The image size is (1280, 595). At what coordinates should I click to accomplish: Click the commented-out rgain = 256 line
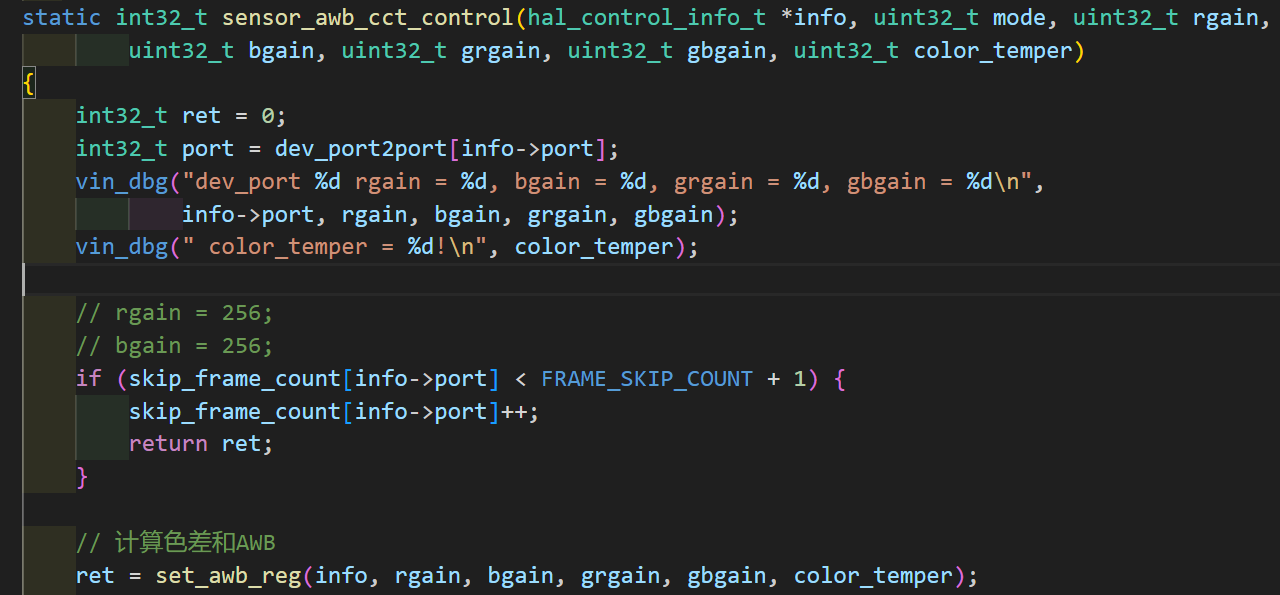[x=175, y=313]
